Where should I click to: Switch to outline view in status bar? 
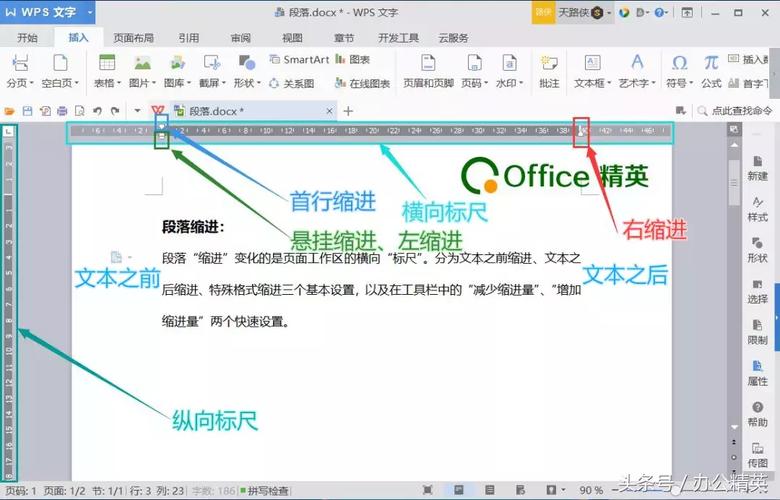489,490
